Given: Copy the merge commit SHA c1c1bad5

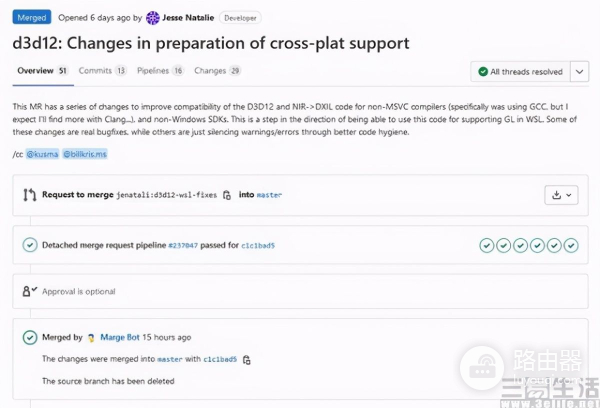Looking at the screenshot, I should pyautogui.click(x=246, y=359).
